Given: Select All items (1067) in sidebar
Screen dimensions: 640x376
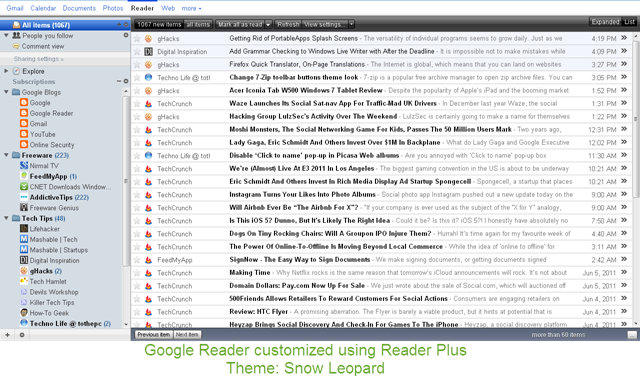Looking at the screenshot, I should [x=65, y=25].
